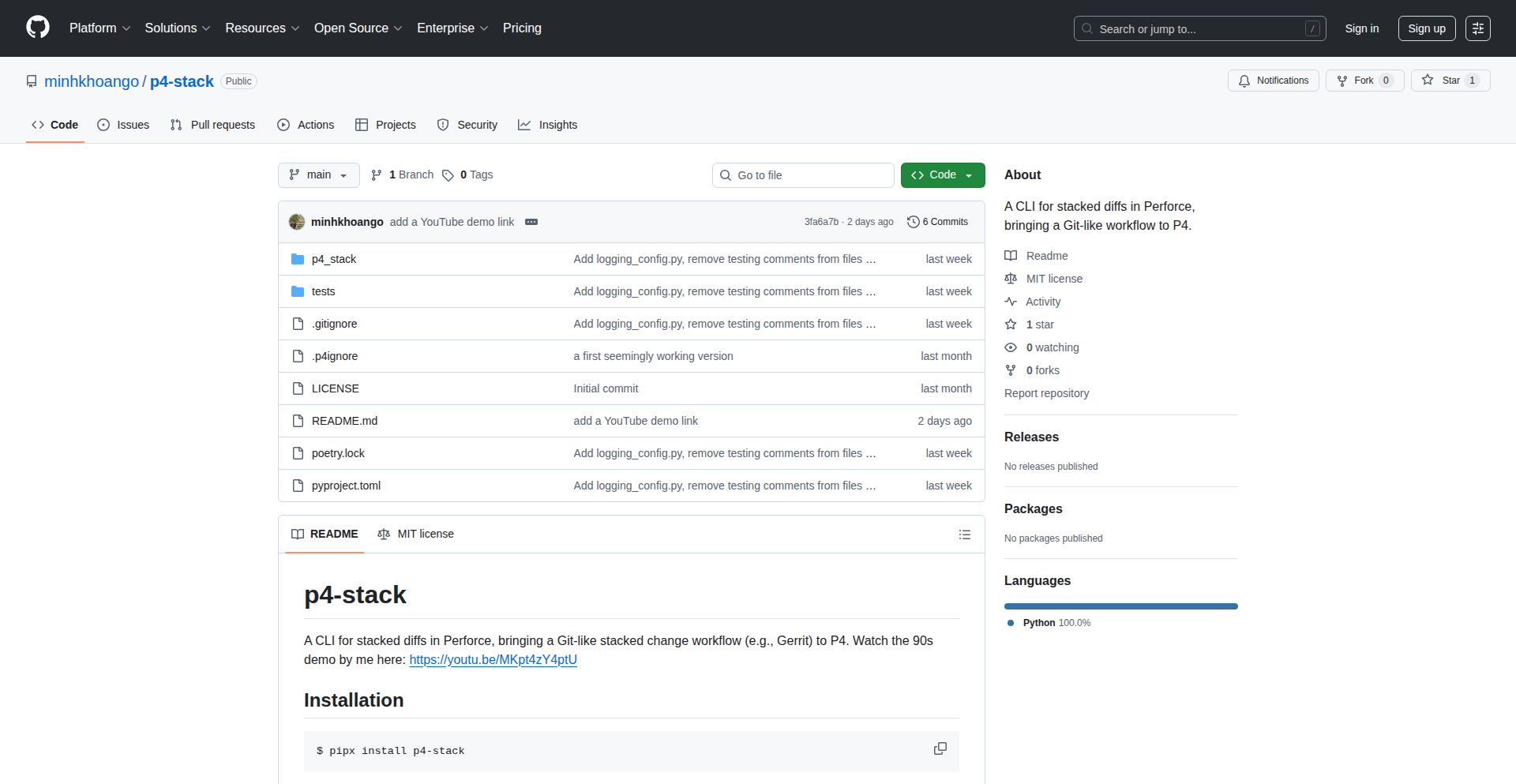Copy the pipx install command

coord(940,748)
